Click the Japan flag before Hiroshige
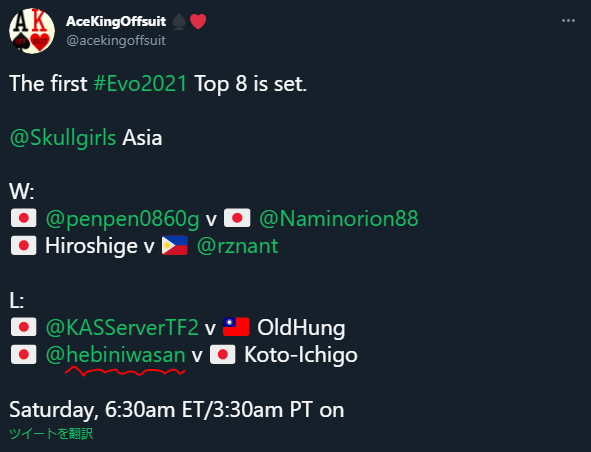591x452 pixels. click(23, 246)
